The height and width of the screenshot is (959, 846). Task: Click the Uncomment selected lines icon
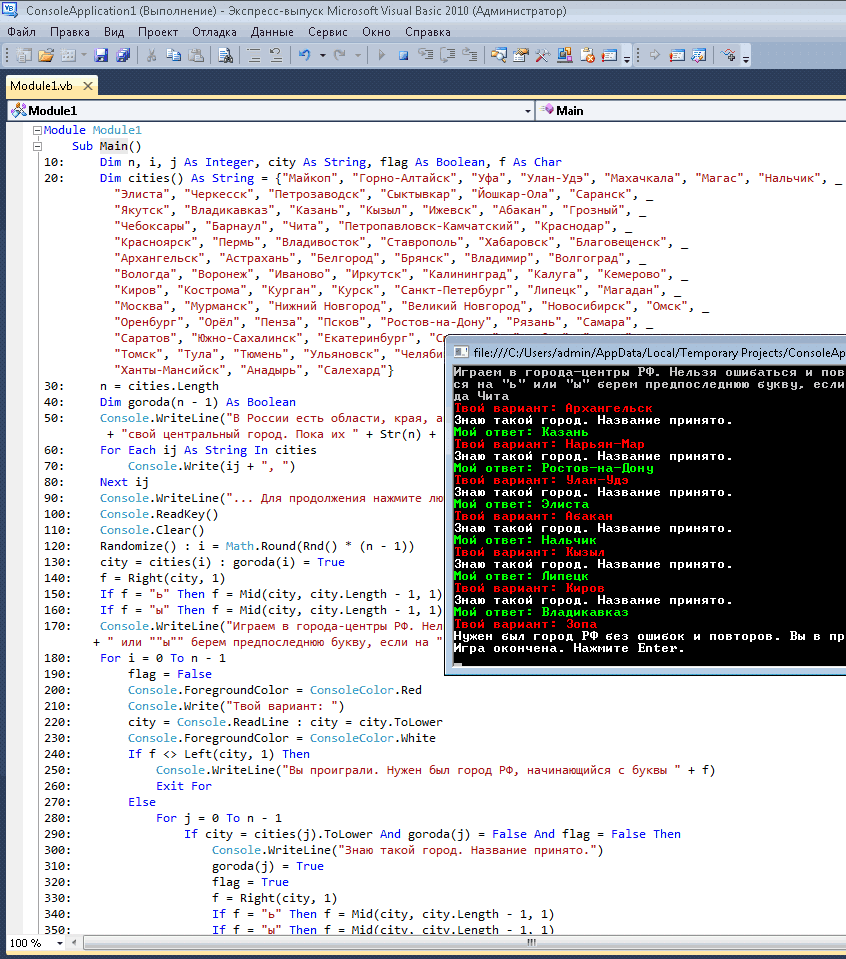point(276,56)
